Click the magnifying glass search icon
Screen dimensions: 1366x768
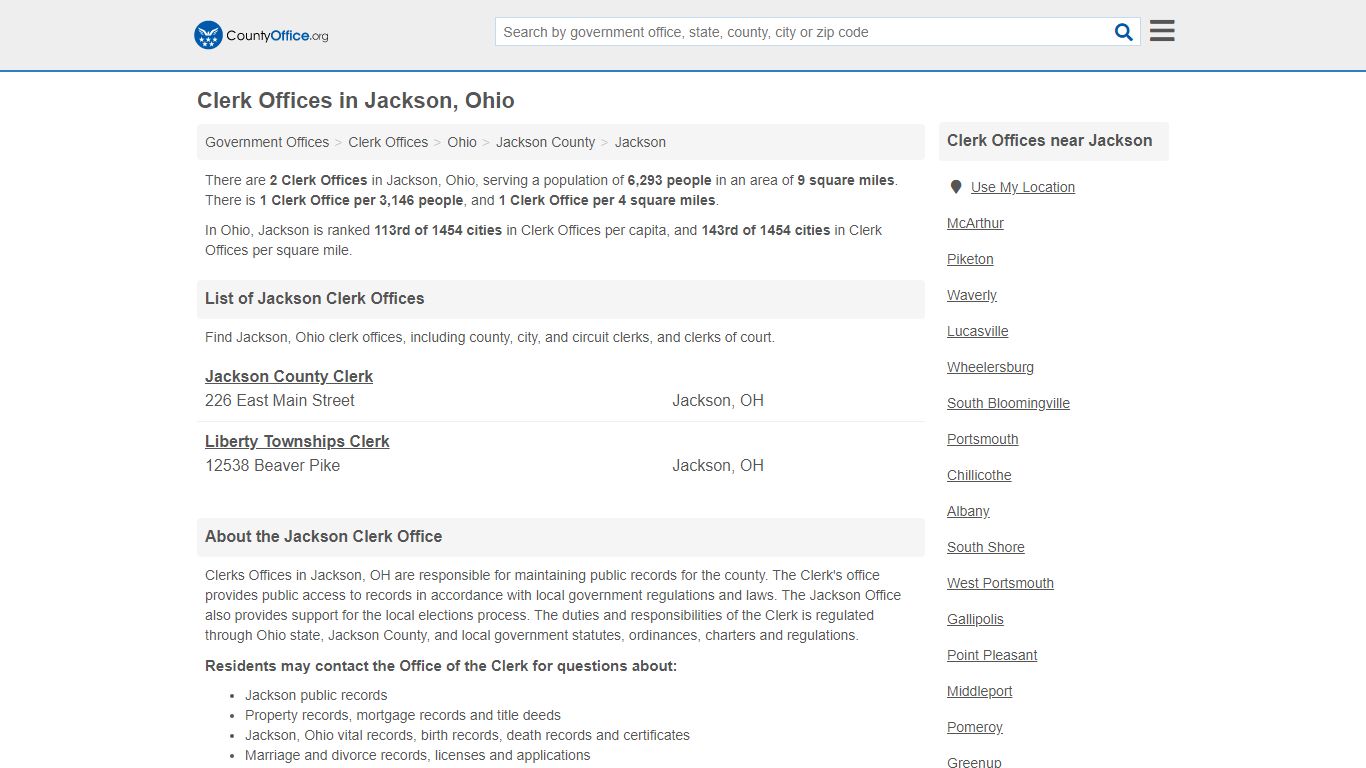[x=1124, y=32]
